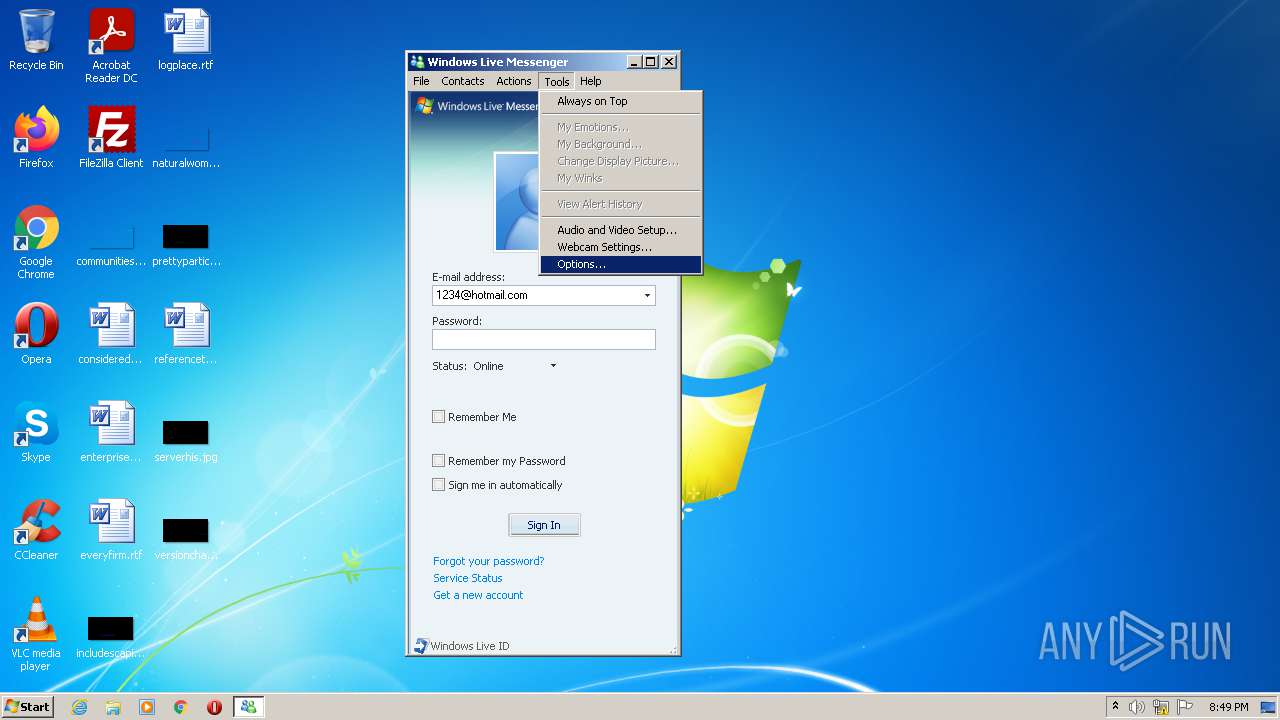Click the volume speaker tray icon
1280x720 pixels.
(1137, 707)
